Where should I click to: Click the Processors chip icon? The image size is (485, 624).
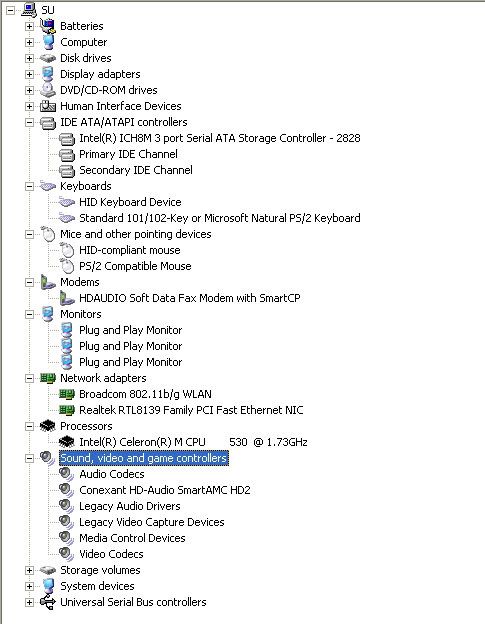pyautogui.click(x=48, y=426)
